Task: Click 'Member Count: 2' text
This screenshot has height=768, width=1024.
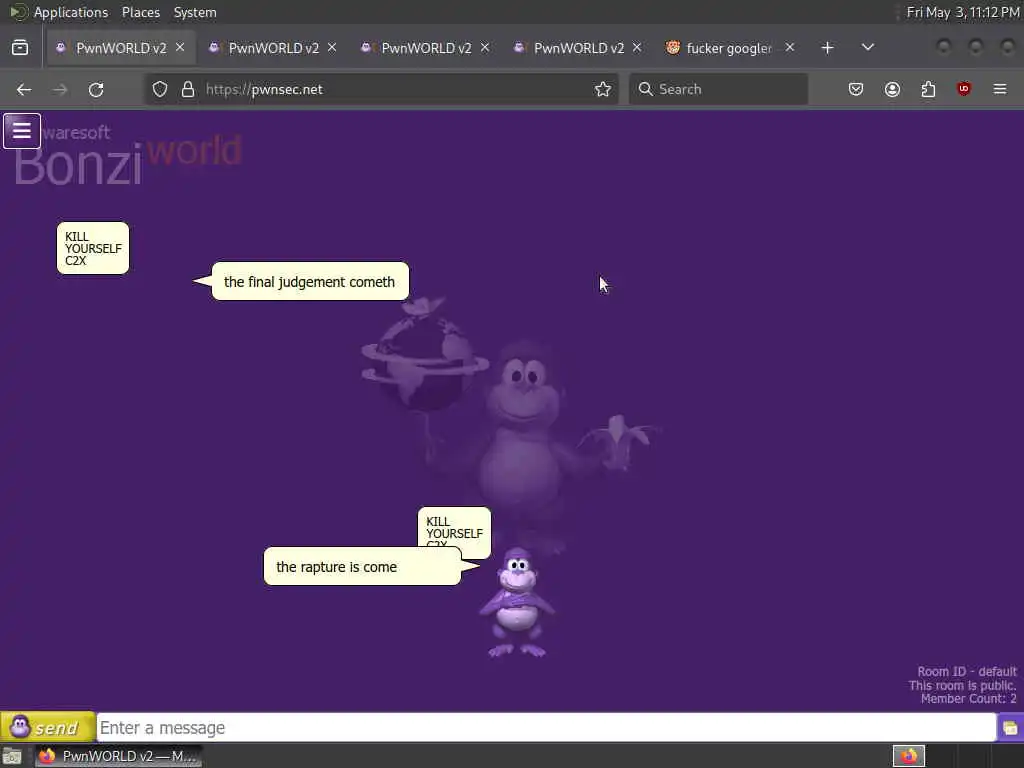Action: point(968,699)
